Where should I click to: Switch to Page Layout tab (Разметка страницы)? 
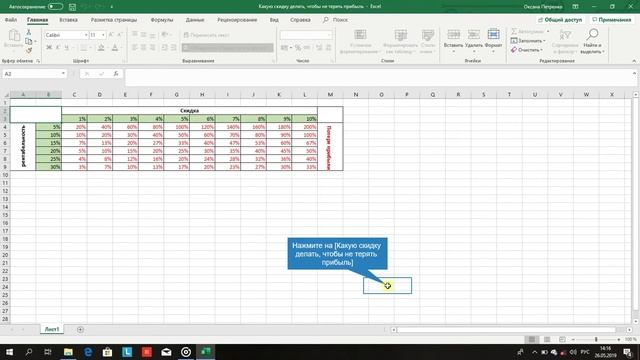coord(114,20)
